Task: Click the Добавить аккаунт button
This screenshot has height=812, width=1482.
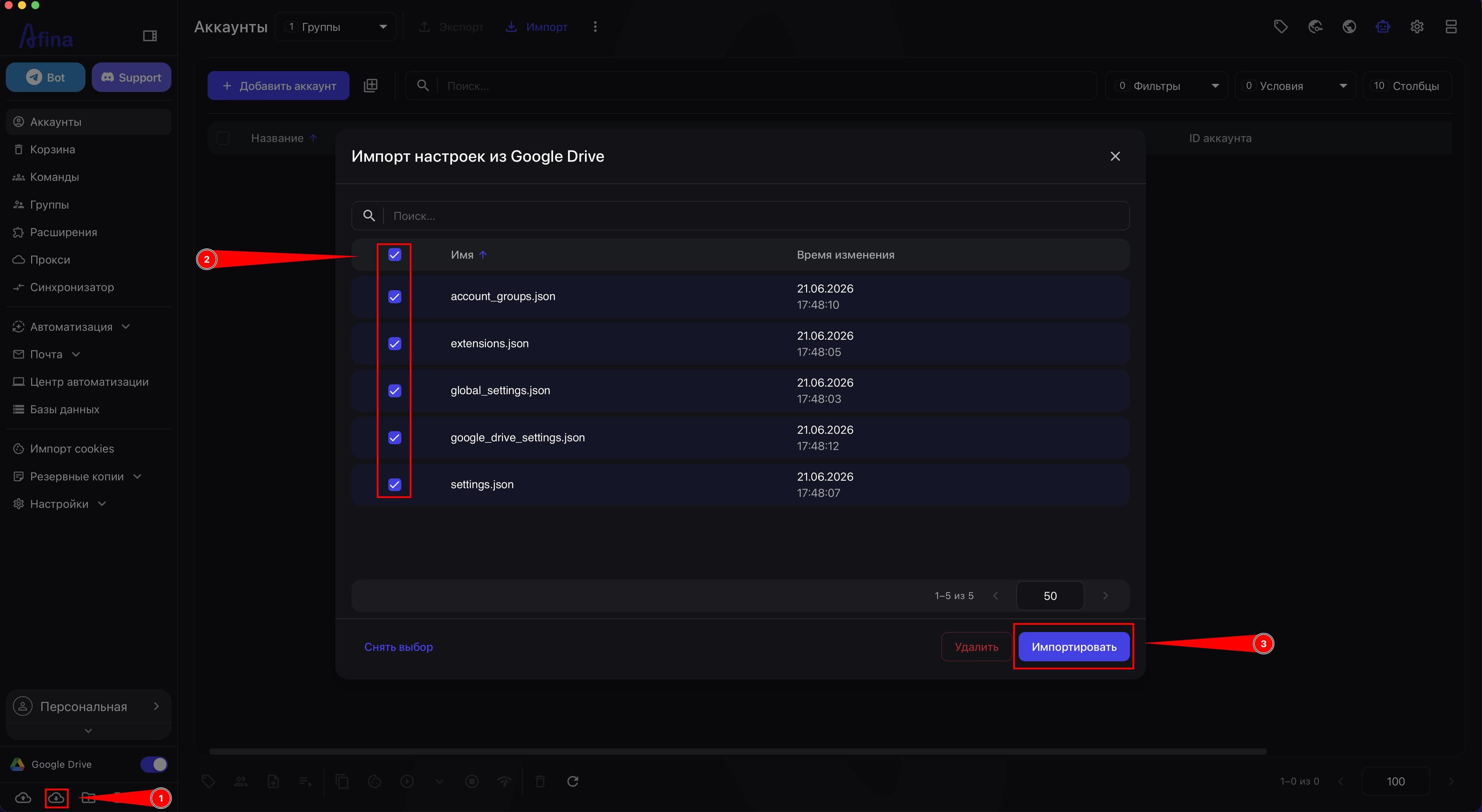Action: point(278,86)
